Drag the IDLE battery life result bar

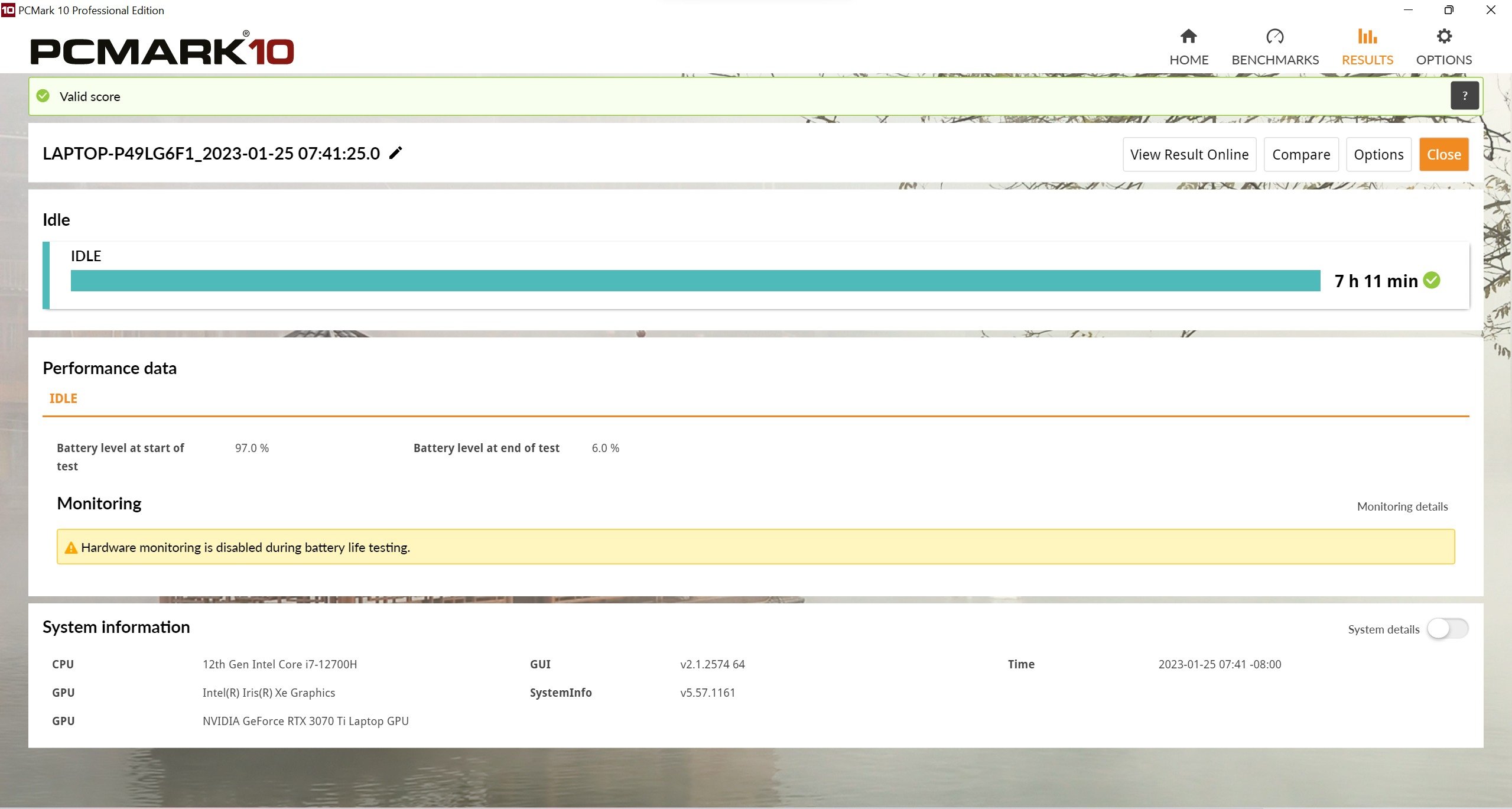[694, 281]
